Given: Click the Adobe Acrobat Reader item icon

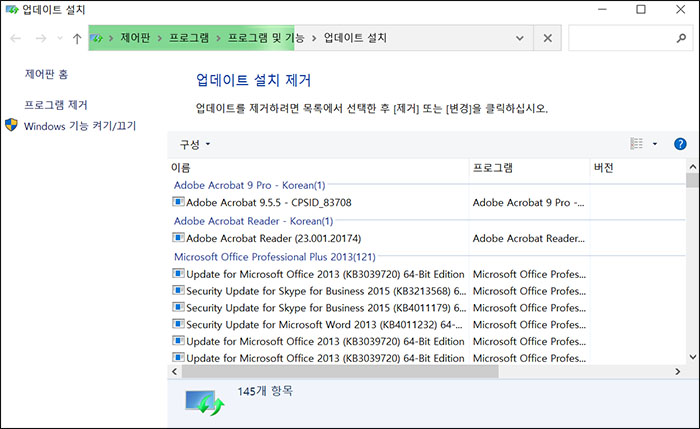Looking at the screenshot, I should 178,238.
